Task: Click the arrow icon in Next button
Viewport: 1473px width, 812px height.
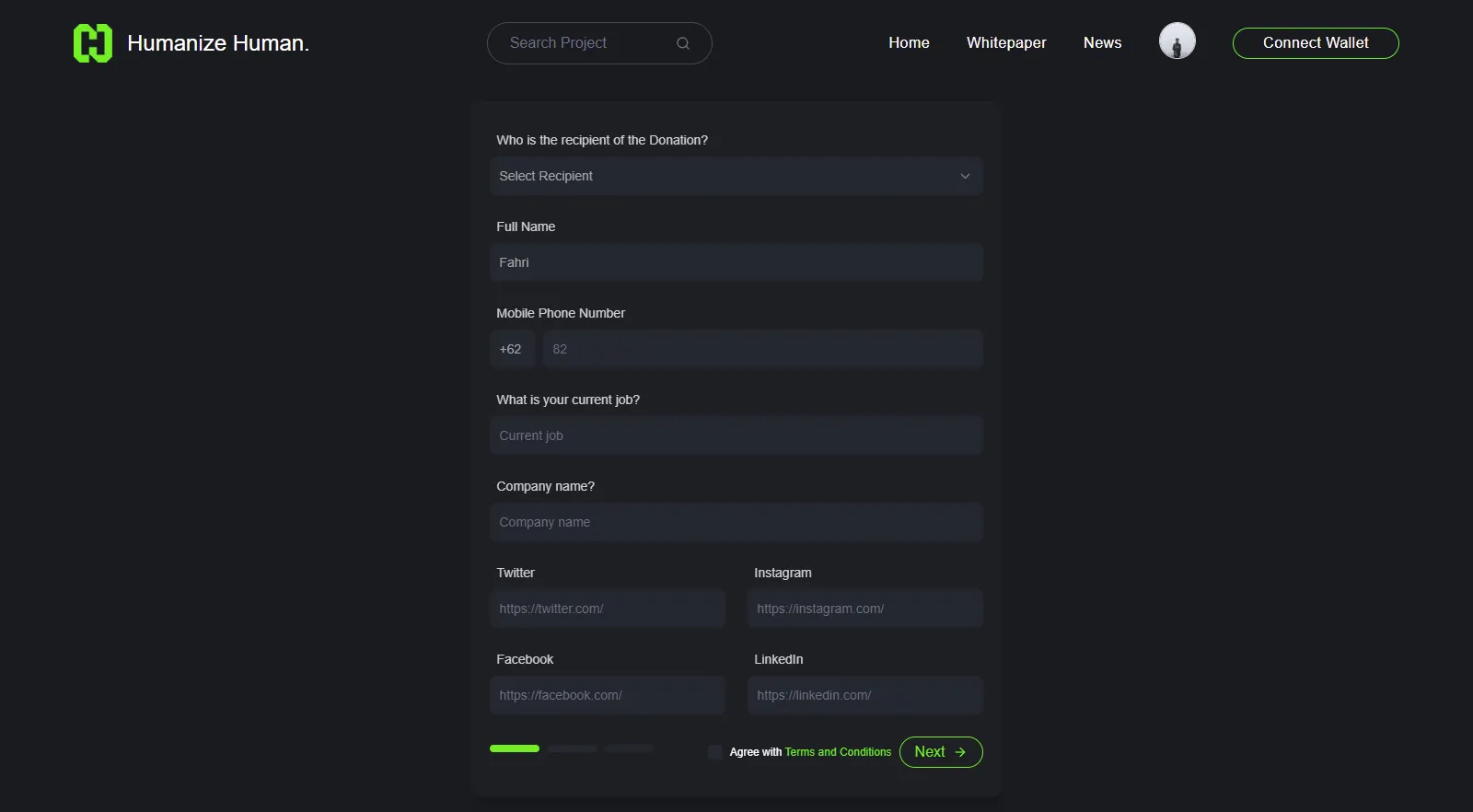Action: (960, 752)
